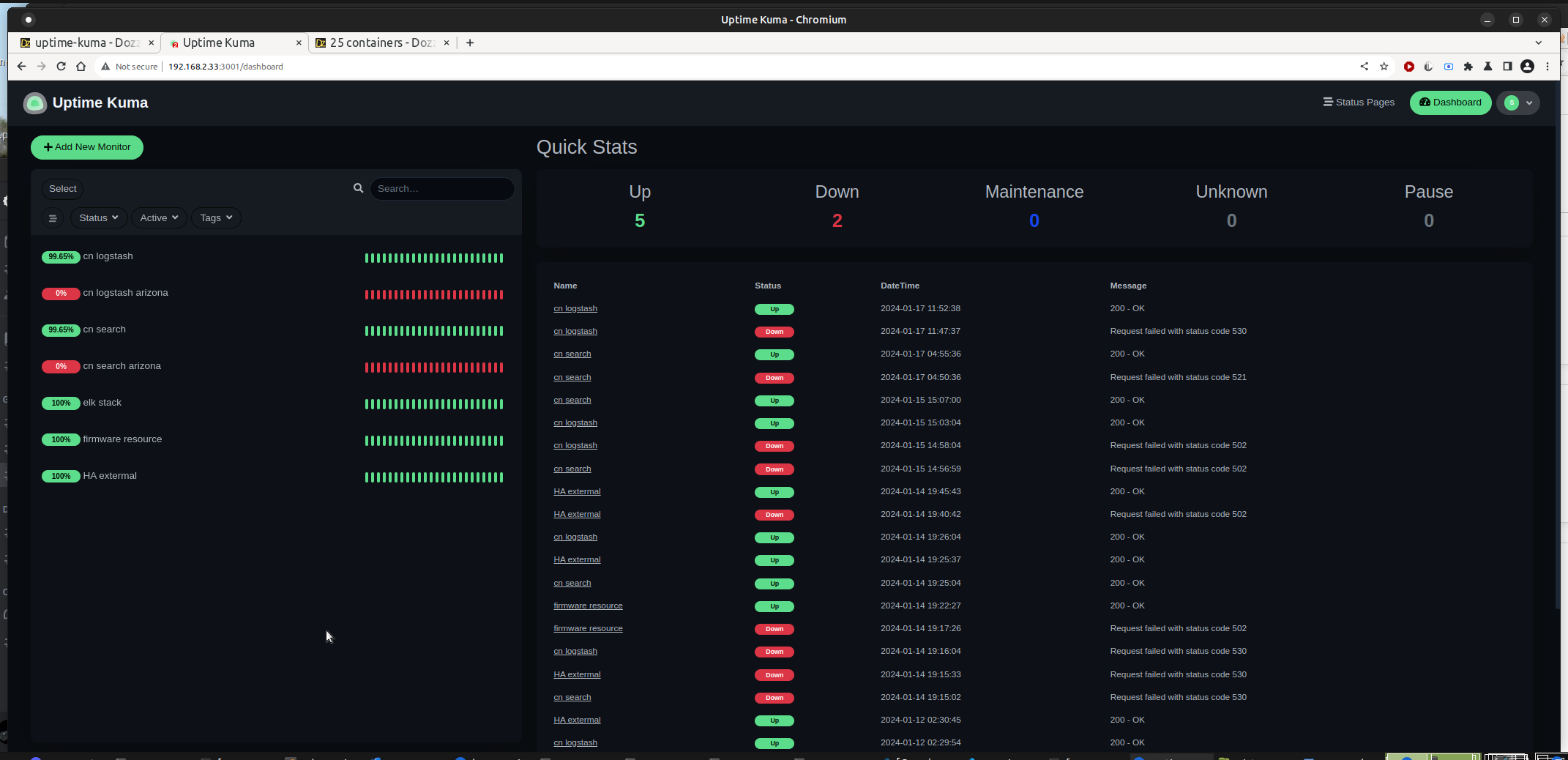Open the browser extensions puzzle icon

pos(1468,67)
